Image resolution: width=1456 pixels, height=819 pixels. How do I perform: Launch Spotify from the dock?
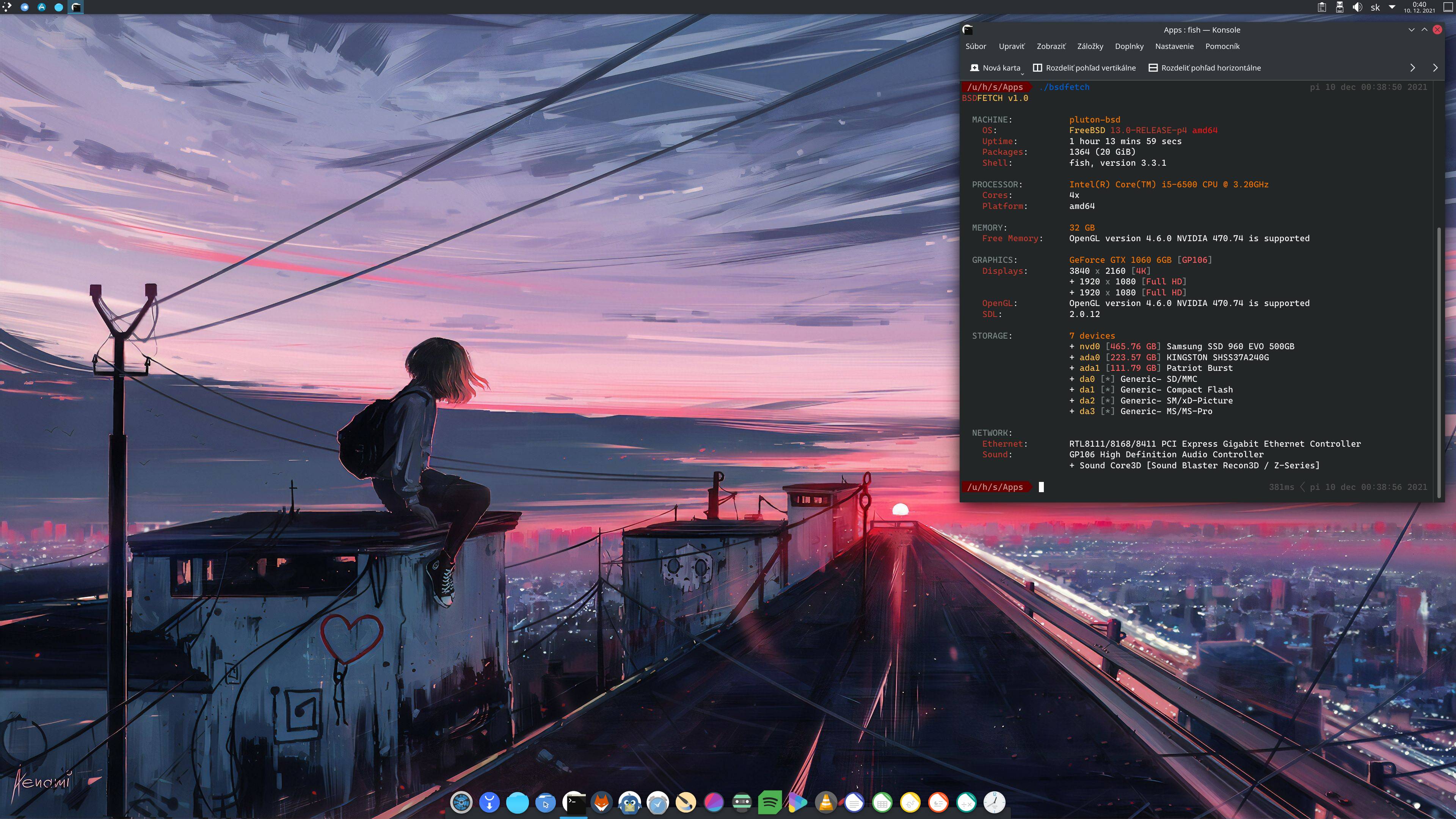(x=770, y=802)
